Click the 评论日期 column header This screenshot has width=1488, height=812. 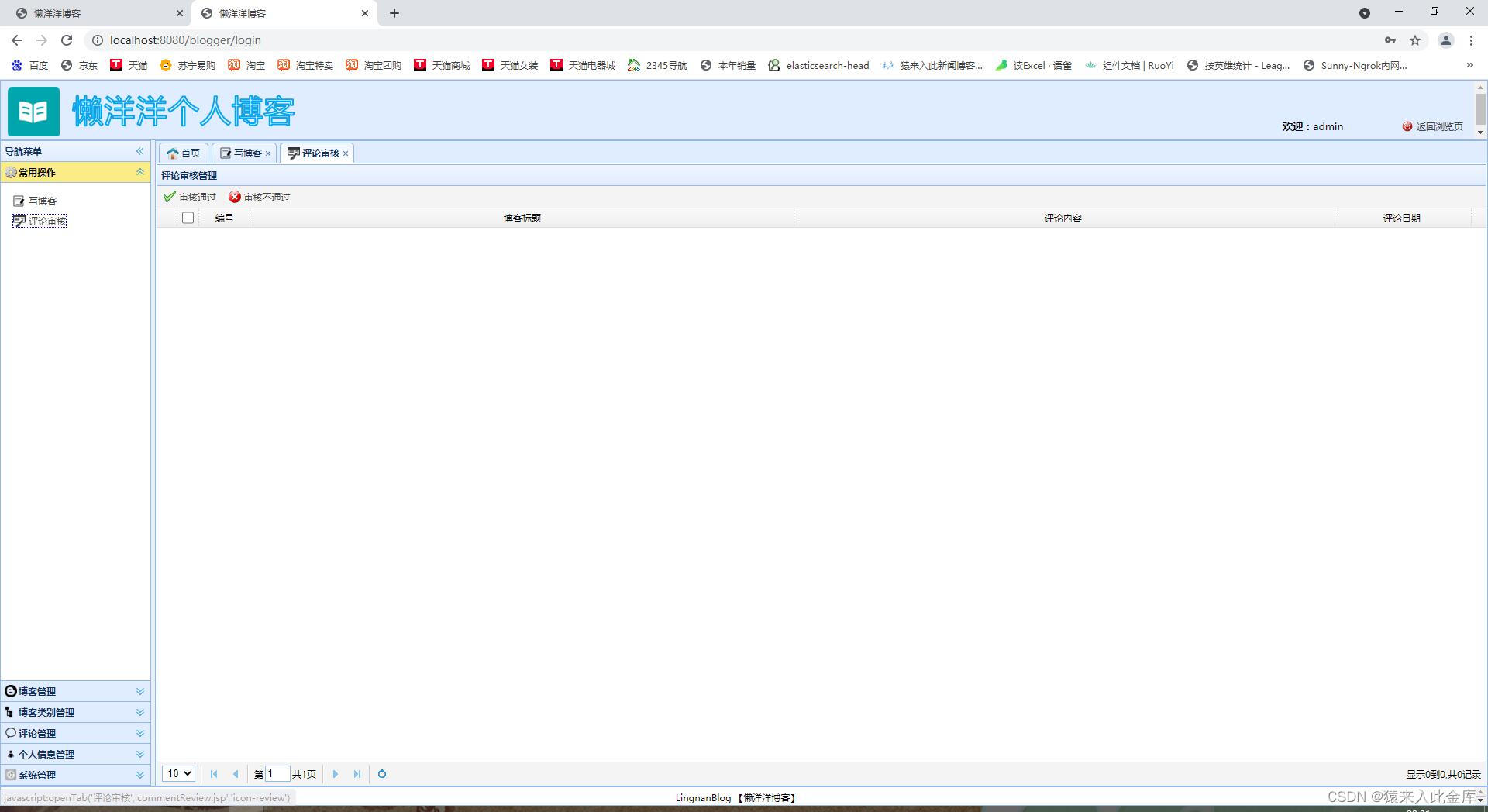point(1402,218)
